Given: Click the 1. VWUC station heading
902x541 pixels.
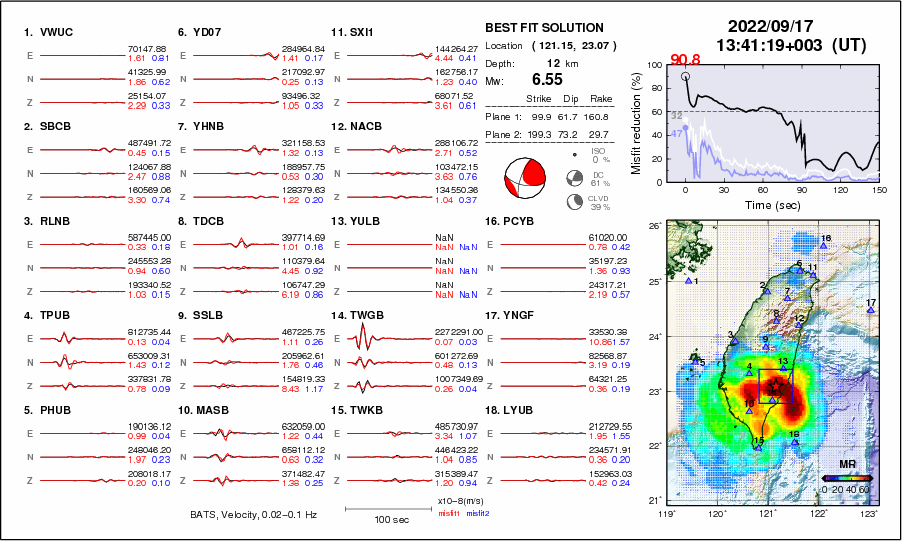Looking at the screenshot, I should coord(49,32).
